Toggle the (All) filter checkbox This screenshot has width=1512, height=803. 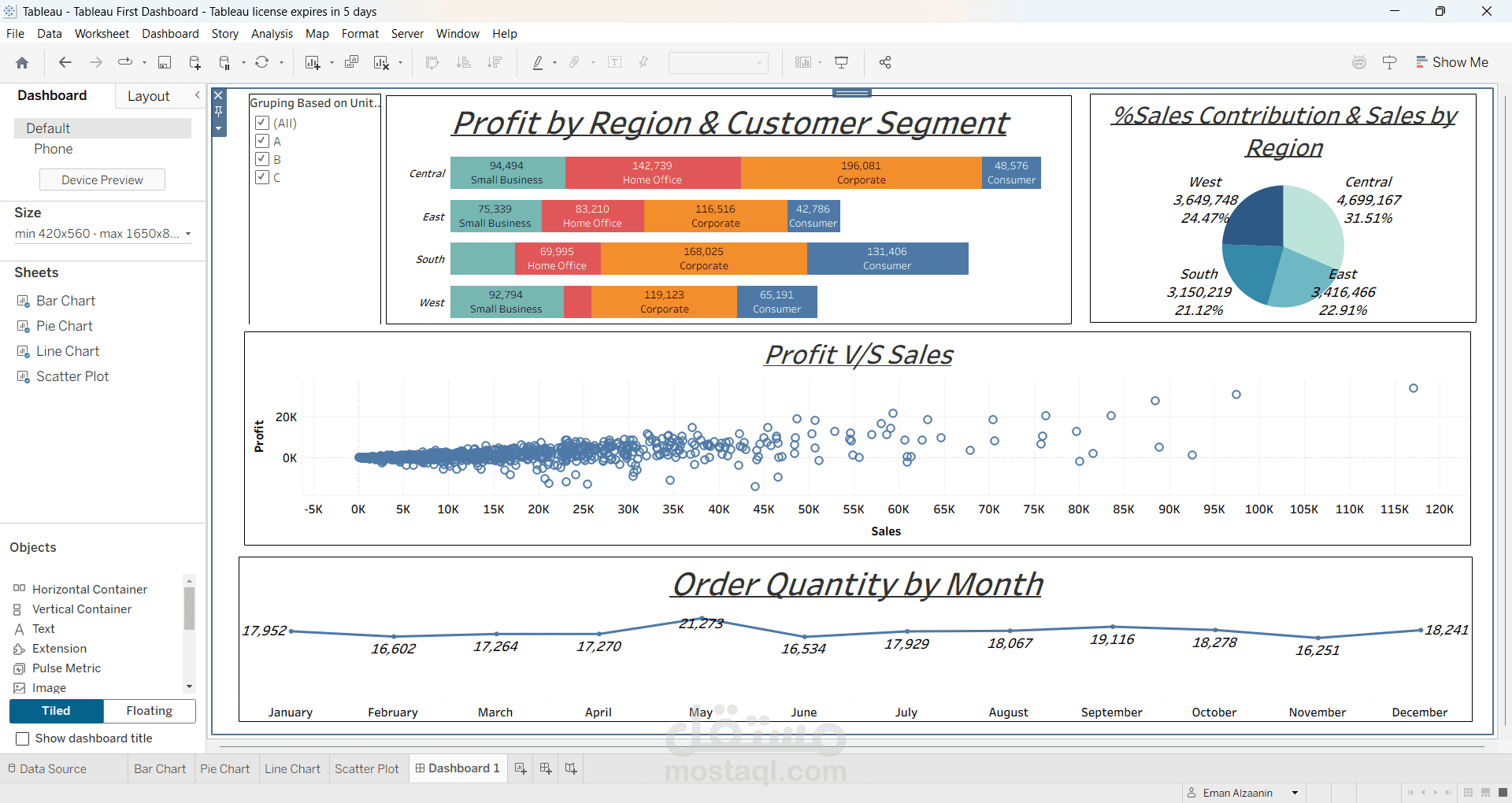pos(262,123)
